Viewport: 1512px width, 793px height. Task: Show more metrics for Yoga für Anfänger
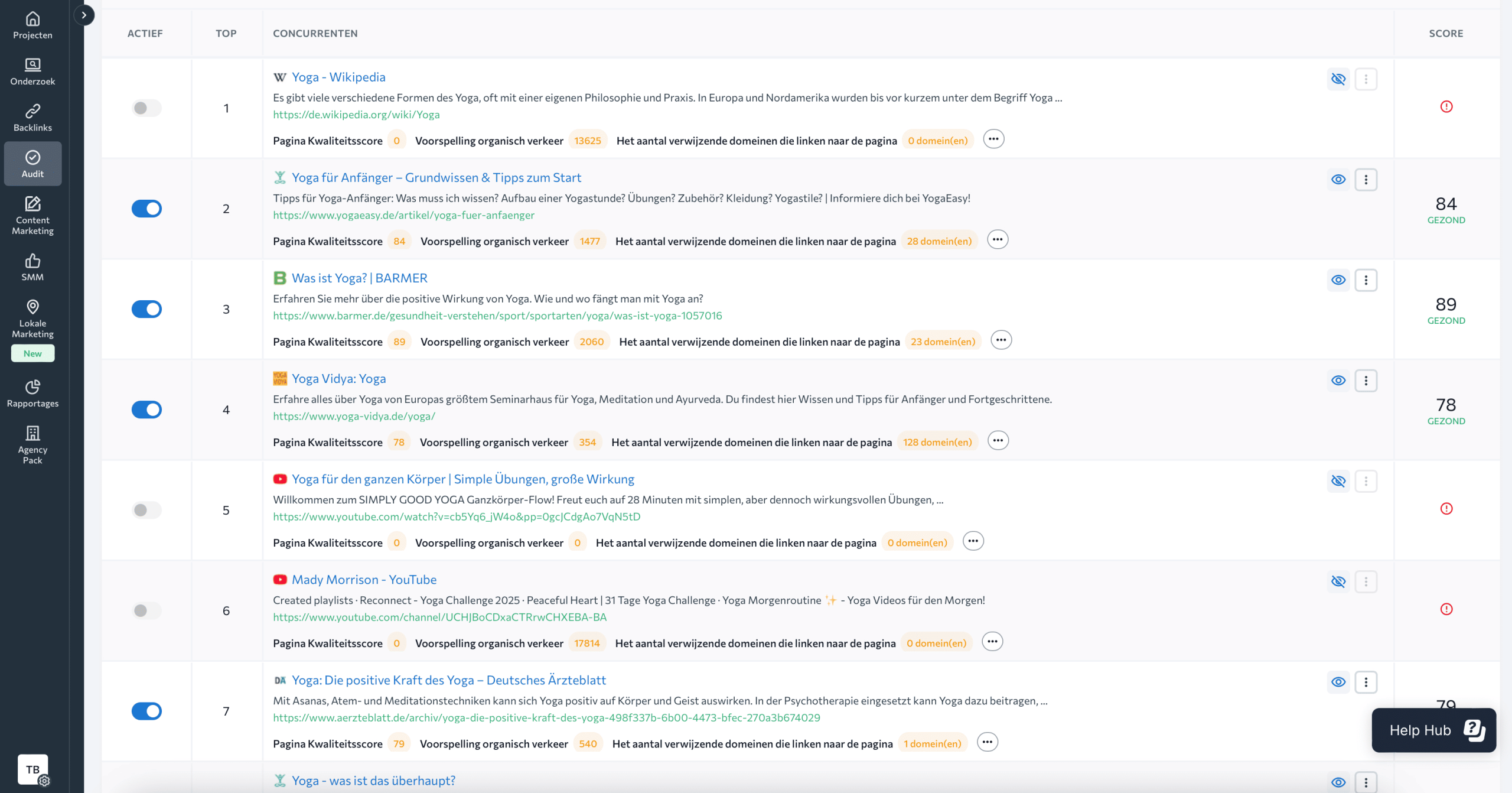point(998,240)
